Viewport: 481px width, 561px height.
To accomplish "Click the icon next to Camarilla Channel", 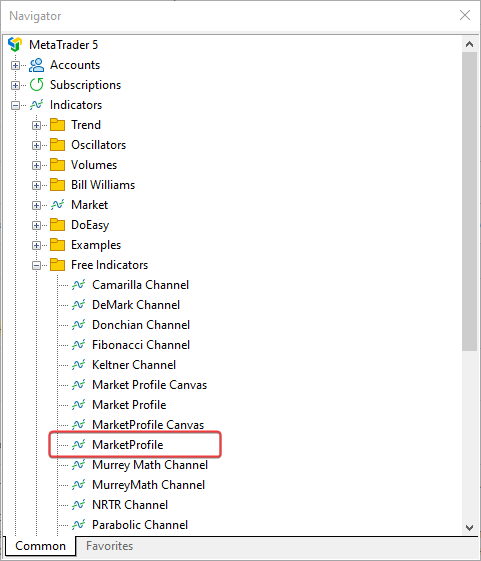I will 78,285.
